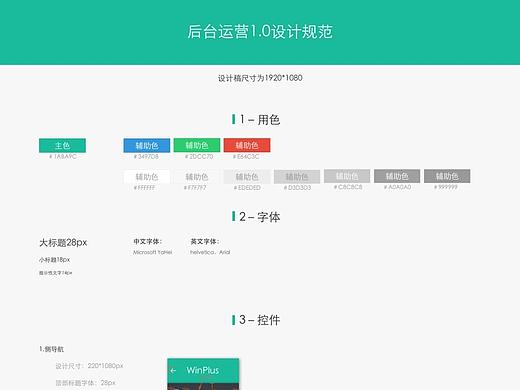Screen dimensions: 520x390
Task: Click the page title 后台运营1.0设计规范
Action: [x=260, y=32]
